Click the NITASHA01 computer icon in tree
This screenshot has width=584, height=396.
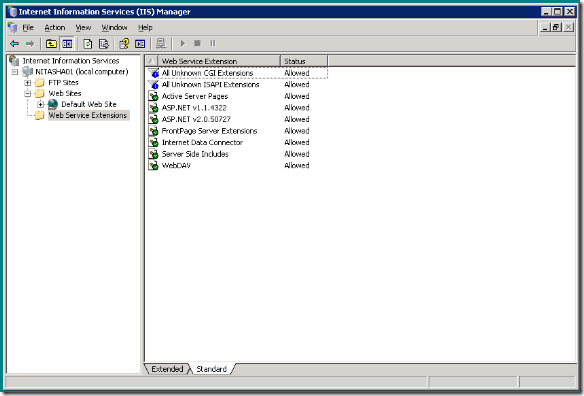[28, 72]
